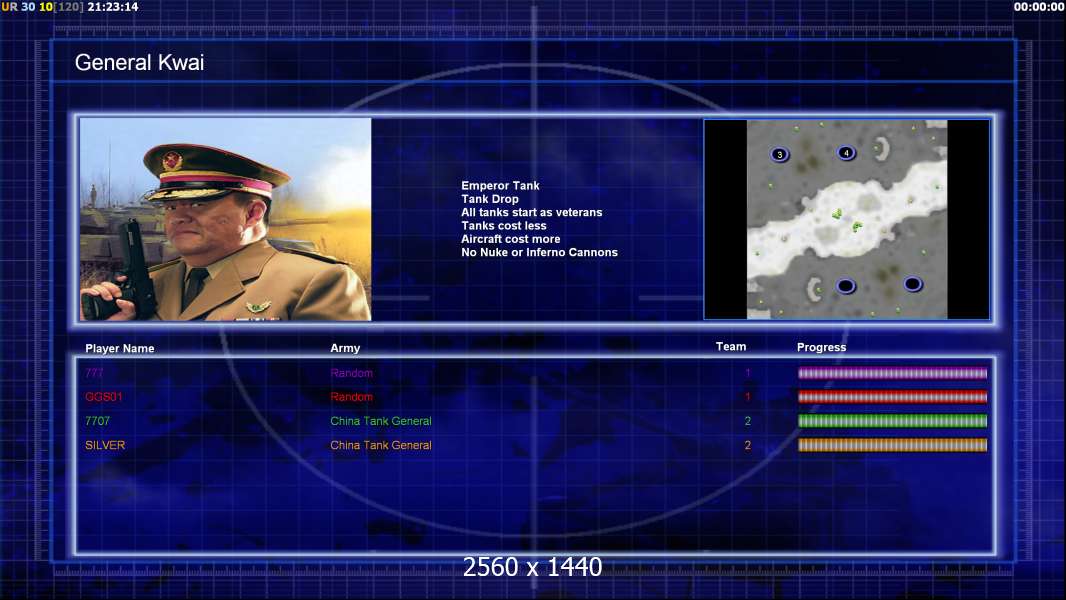Viewport: 1066px width, 600px height.
Task: Select start position 3 on the map
Action: [780, 154]
